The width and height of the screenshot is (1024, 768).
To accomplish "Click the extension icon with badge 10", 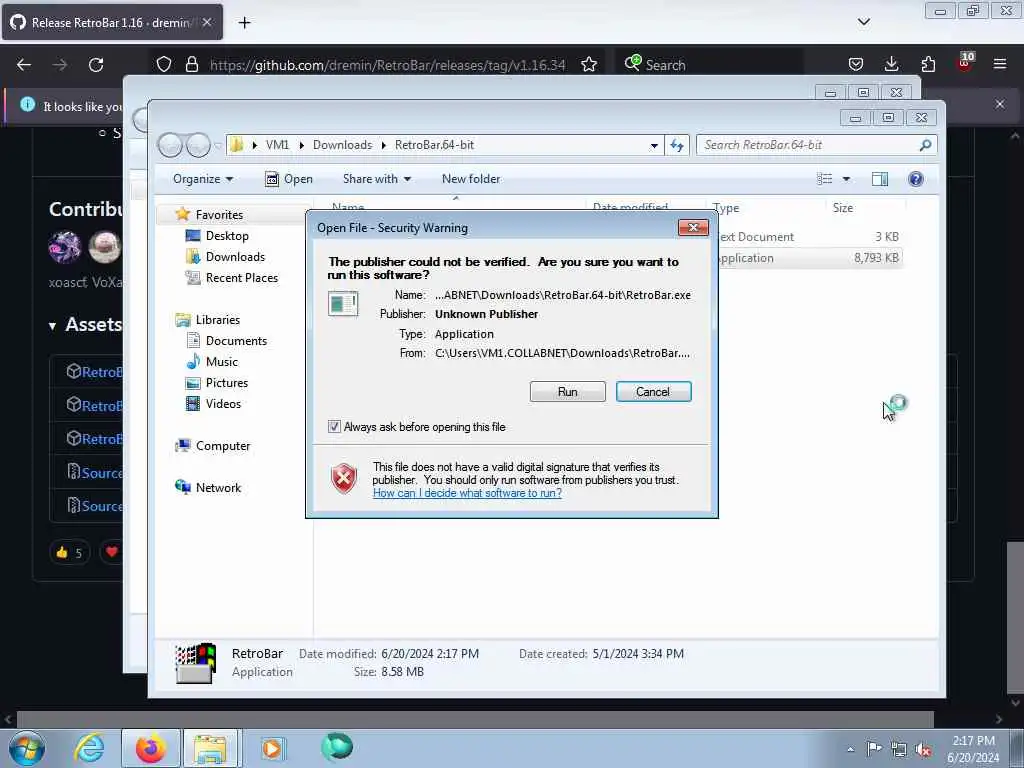I will click(965, 63).
